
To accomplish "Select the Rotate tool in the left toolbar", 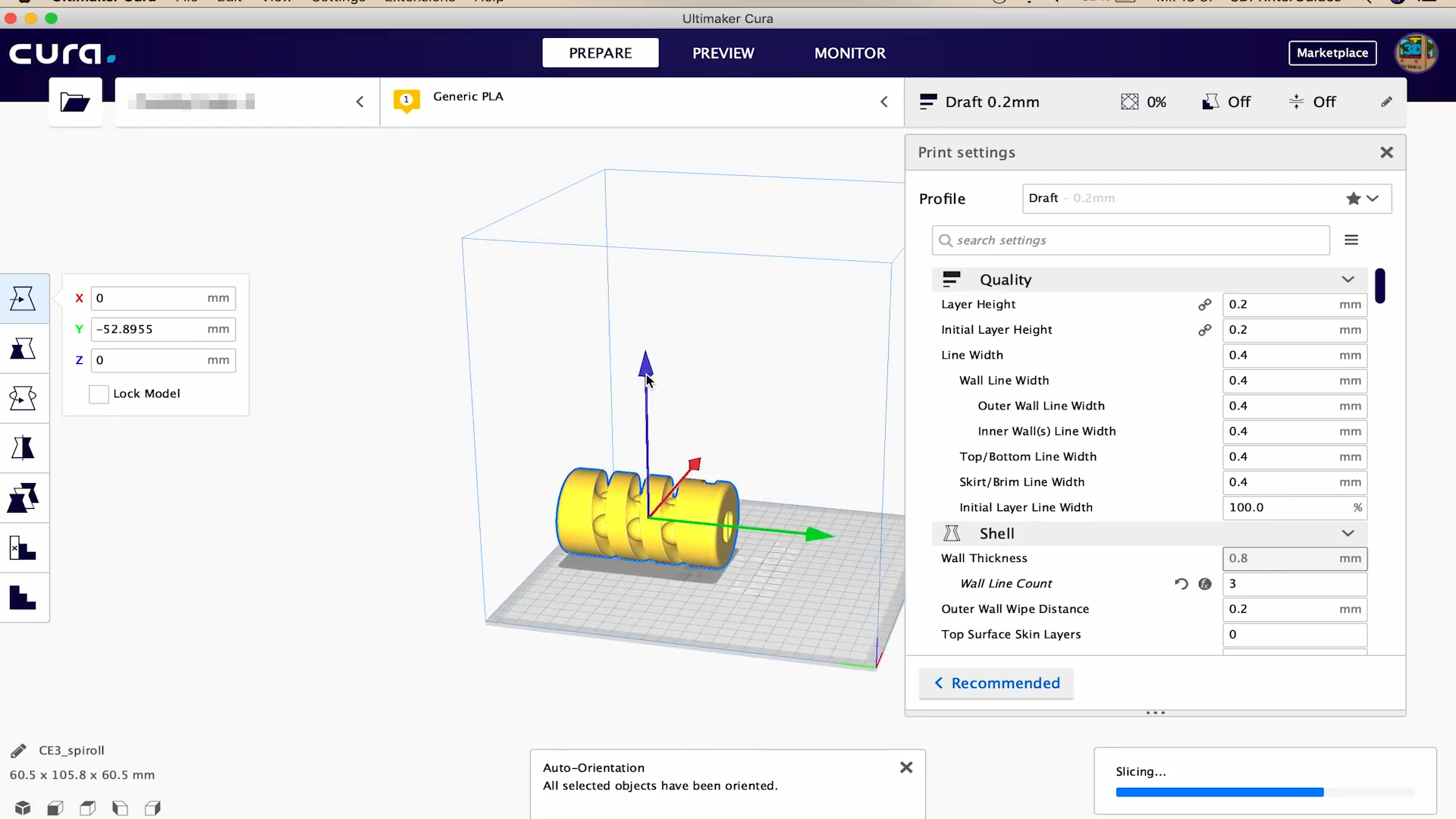I will tap(23, 398).
